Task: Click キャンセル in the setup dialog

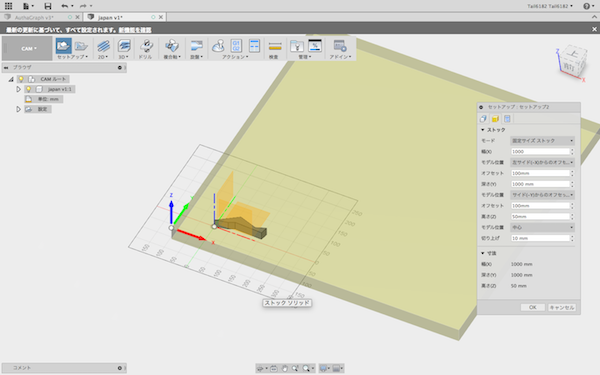Action: (562, 307)
